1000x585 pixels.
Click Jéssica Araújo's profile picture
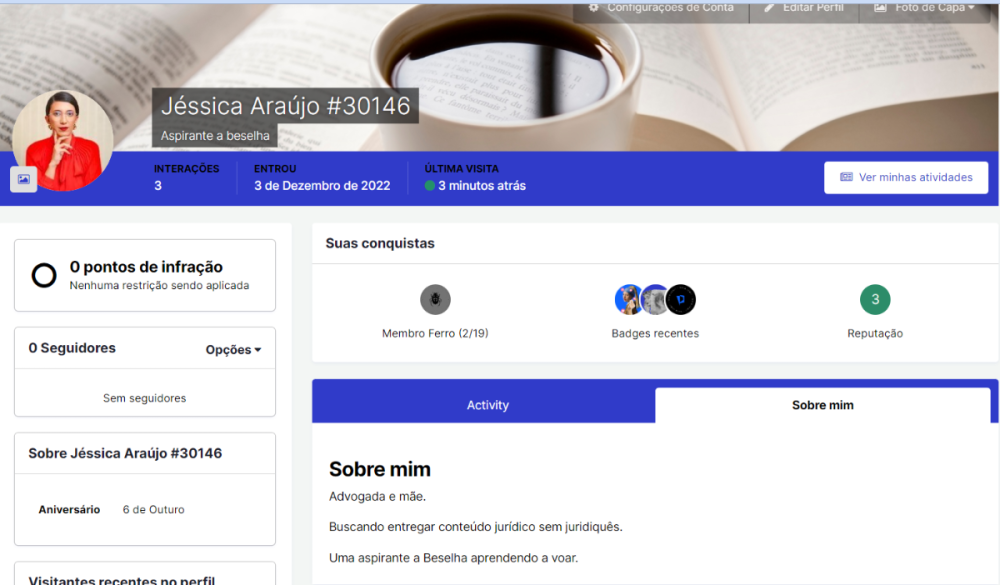(x=63, y=140)
